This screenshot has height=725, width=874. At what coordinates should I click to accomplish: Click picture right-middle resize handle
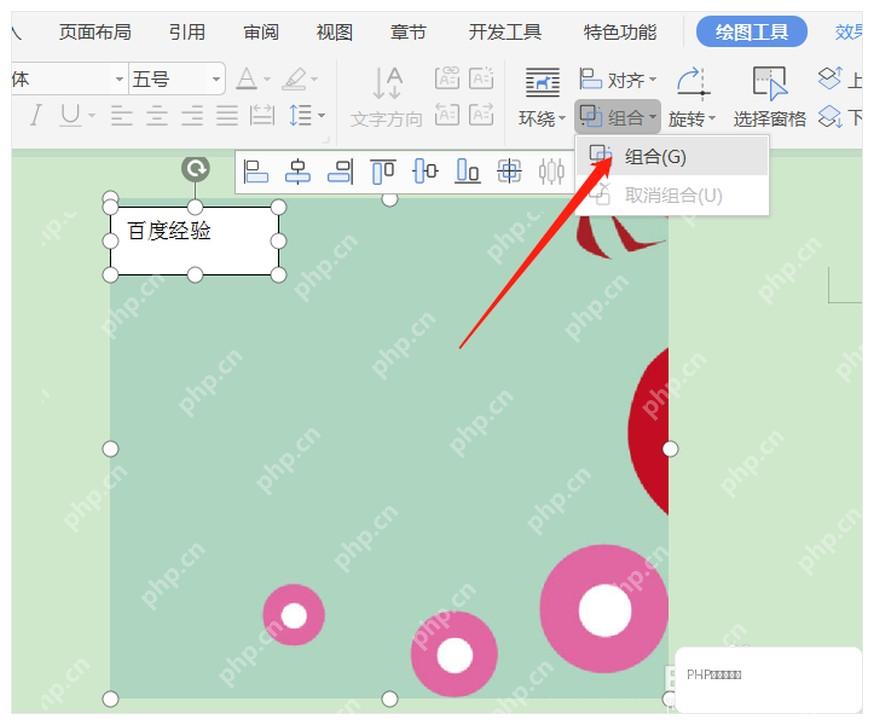(670, 449)
